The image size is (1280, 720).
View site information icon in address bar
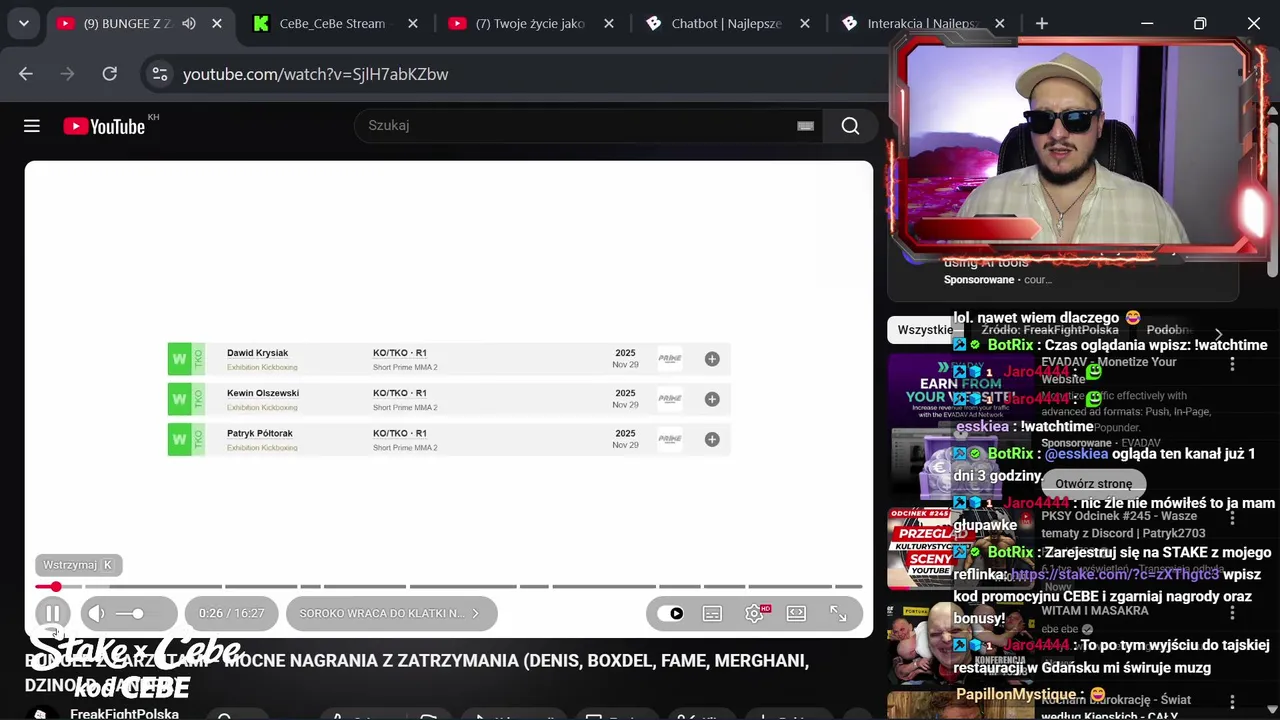159,74
